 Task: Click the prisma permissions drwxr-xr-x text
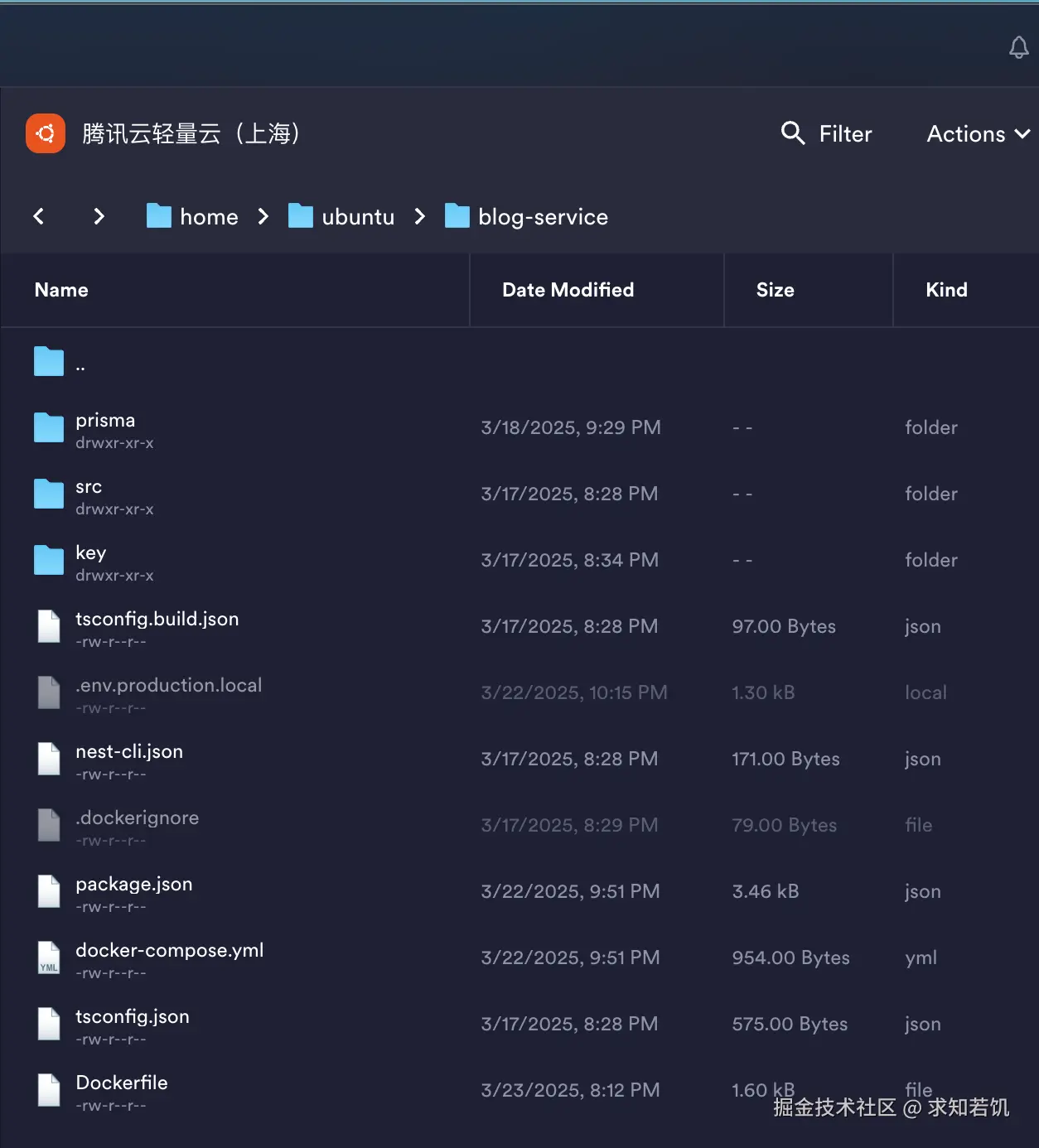(114, 443)
